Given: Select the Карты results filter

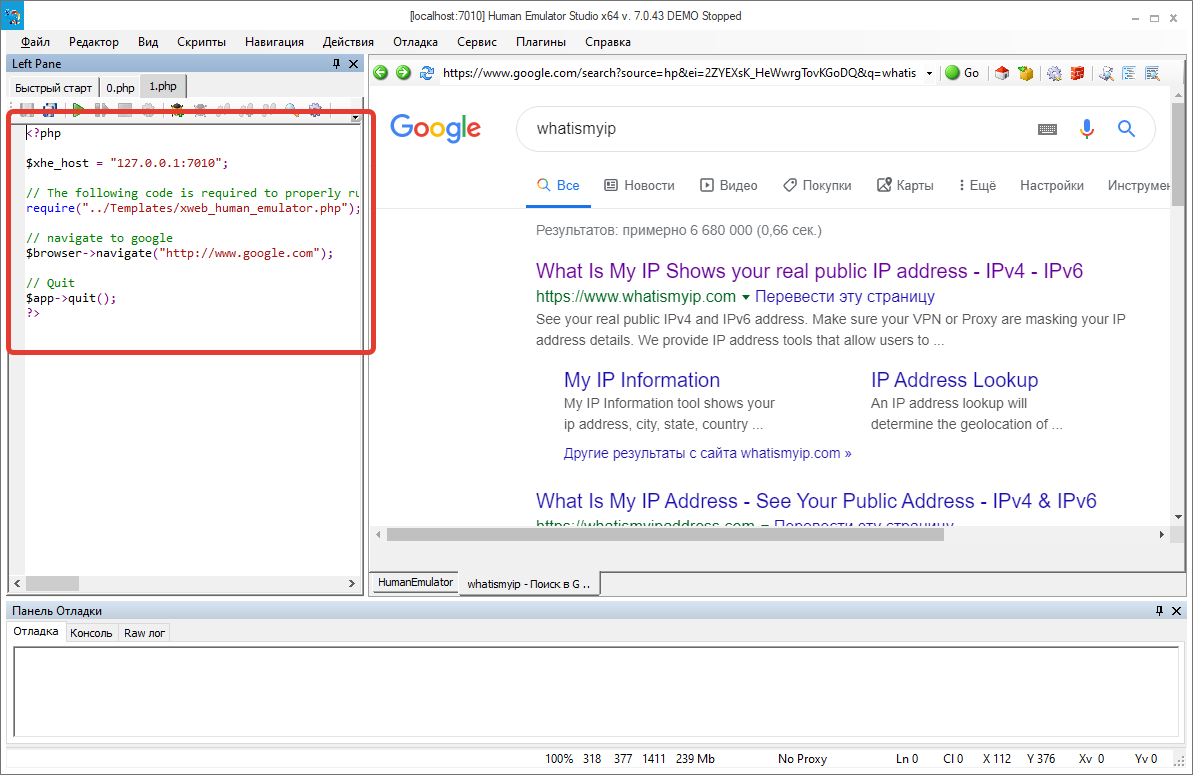Looking at the screenshot, I should tap(905, 185).
